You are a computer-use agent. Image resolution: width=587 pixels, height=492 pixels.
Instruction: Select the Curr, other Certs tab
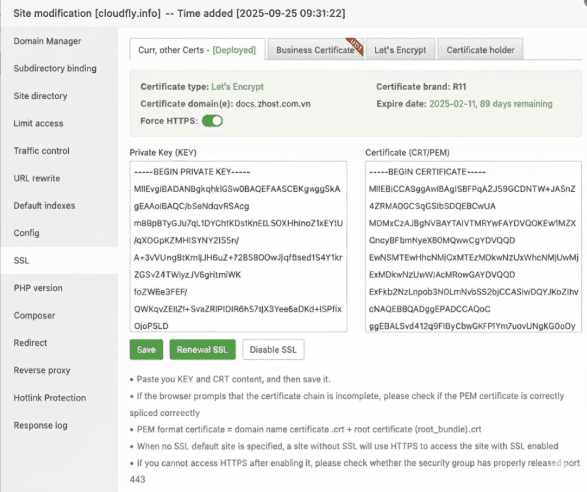[197, 49]
